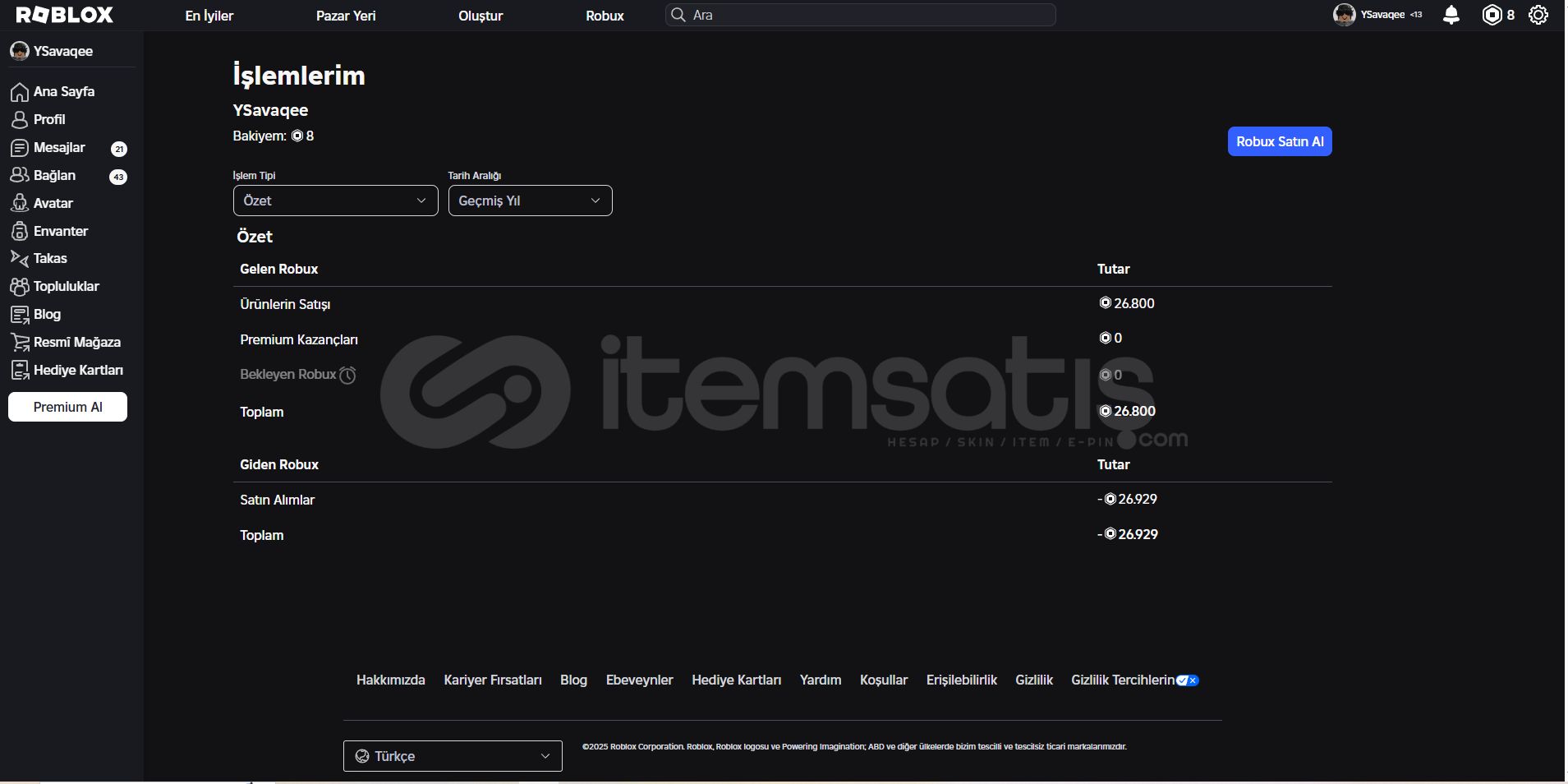Image resolution: width=1568 pixels, height=784 pixels.
Task: Open Erişilebilirlik footer link
Action: coord(962,680)
